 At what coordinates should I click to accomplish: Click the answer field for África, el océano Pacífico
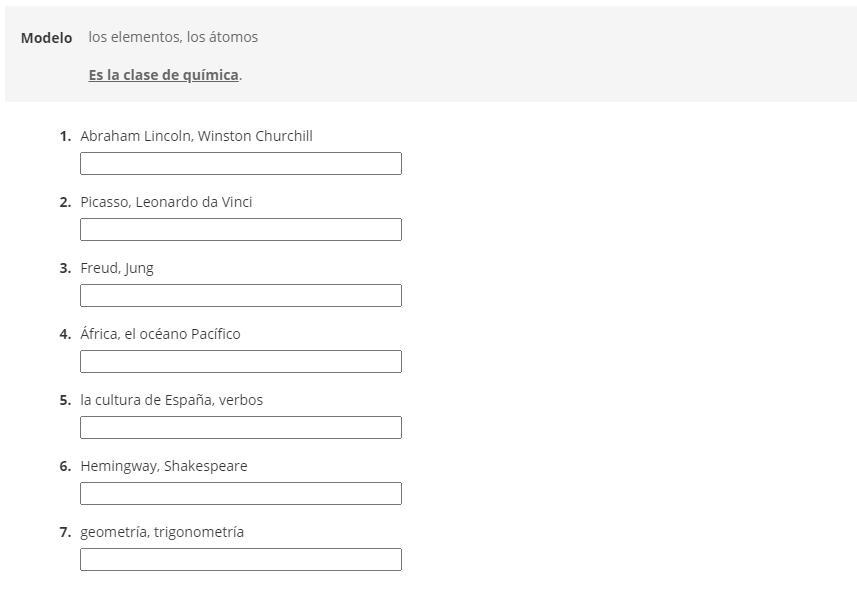point(240,362)
